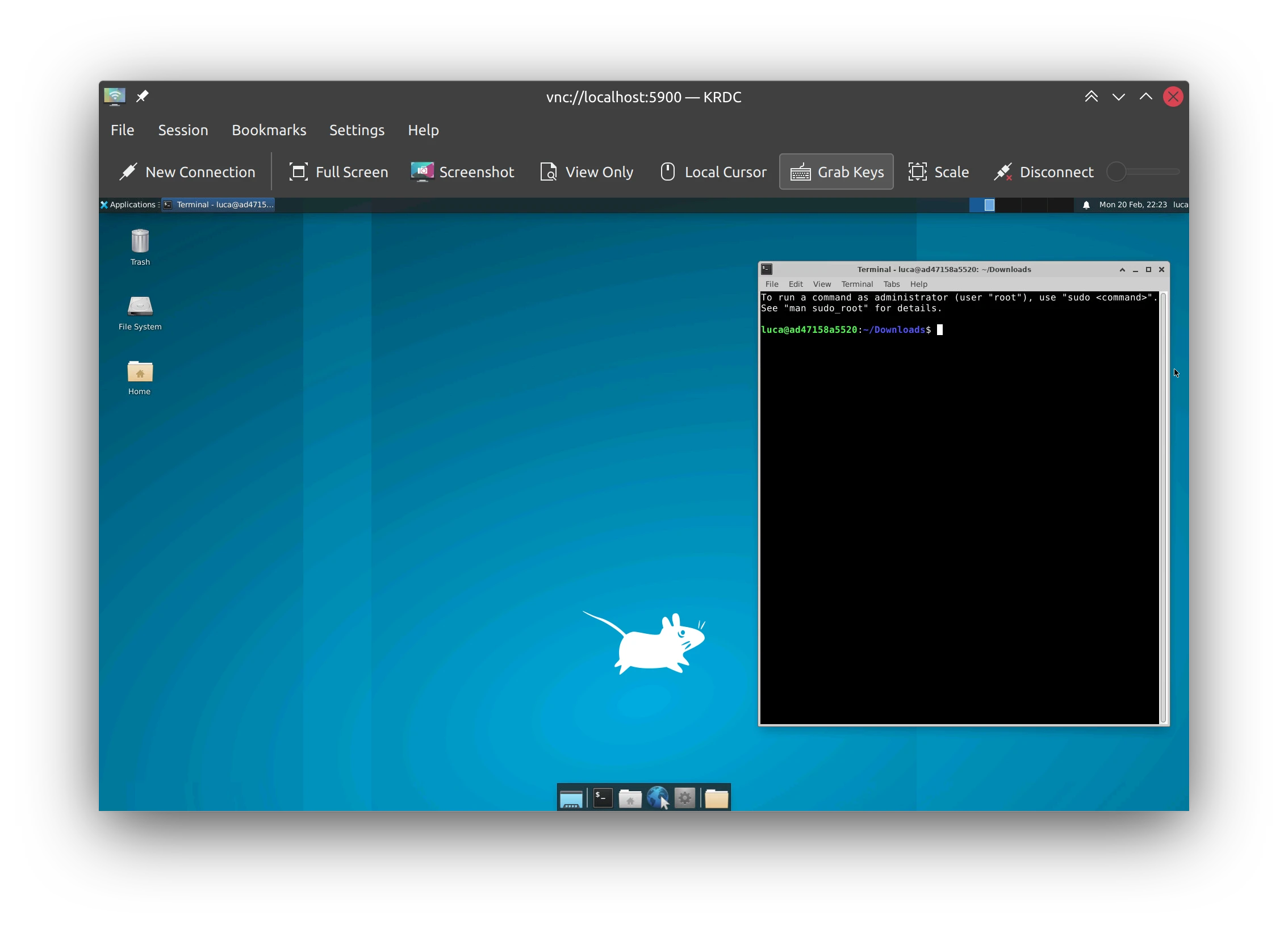This screenshot has width=1288, height=928.
Task: Click the New Connection button
Action: tap(187, 172)
